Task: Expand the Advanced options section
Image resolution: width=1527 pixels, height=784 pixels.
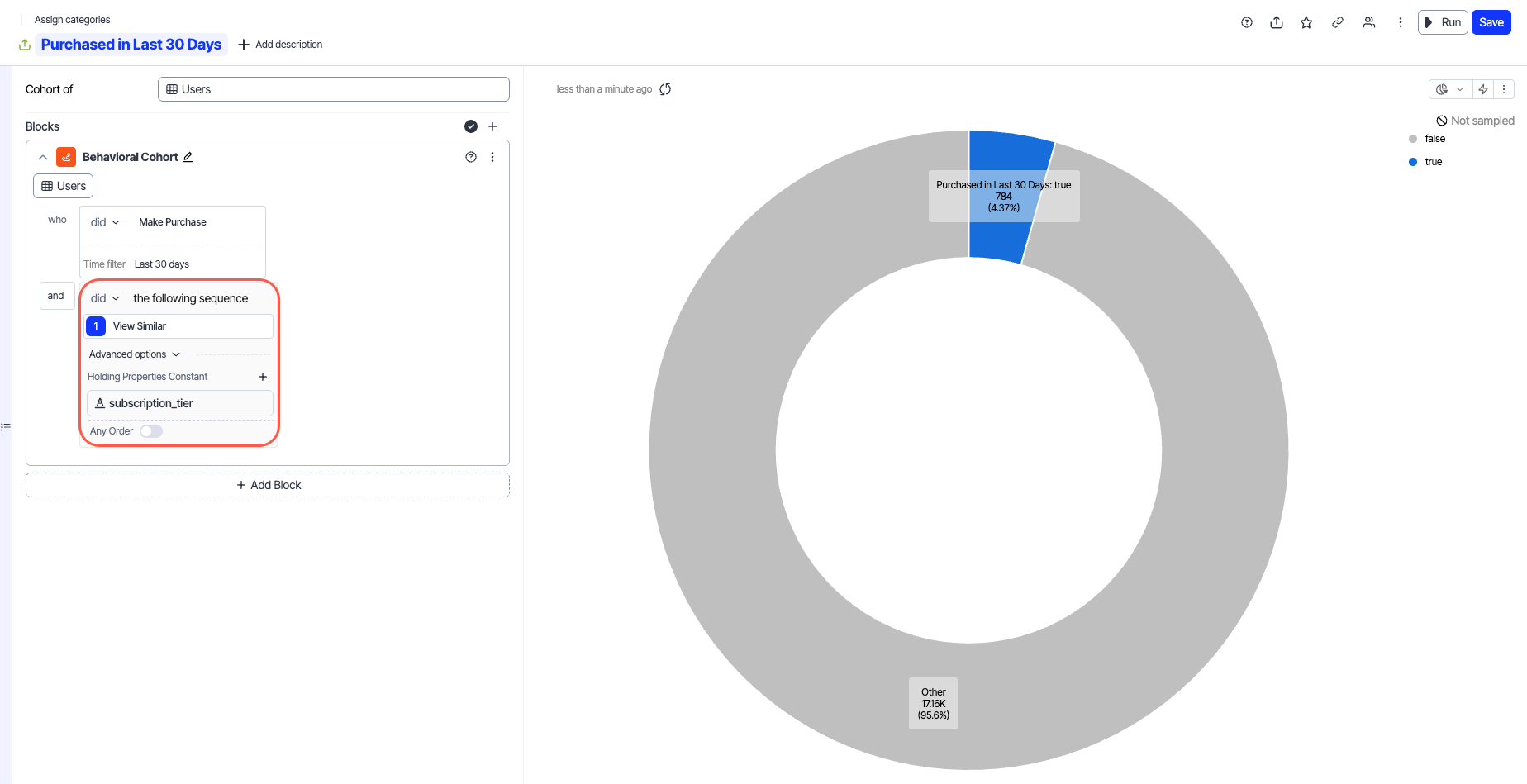Action: click(x=134, y=354)
